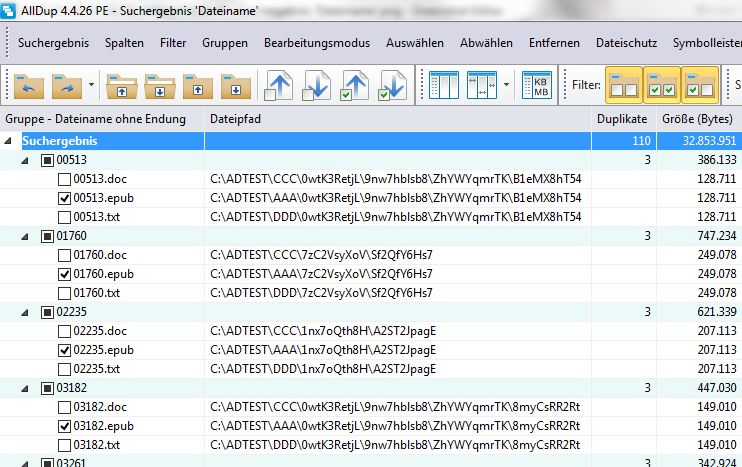Open the Filter menu

(x=173, y=43)
